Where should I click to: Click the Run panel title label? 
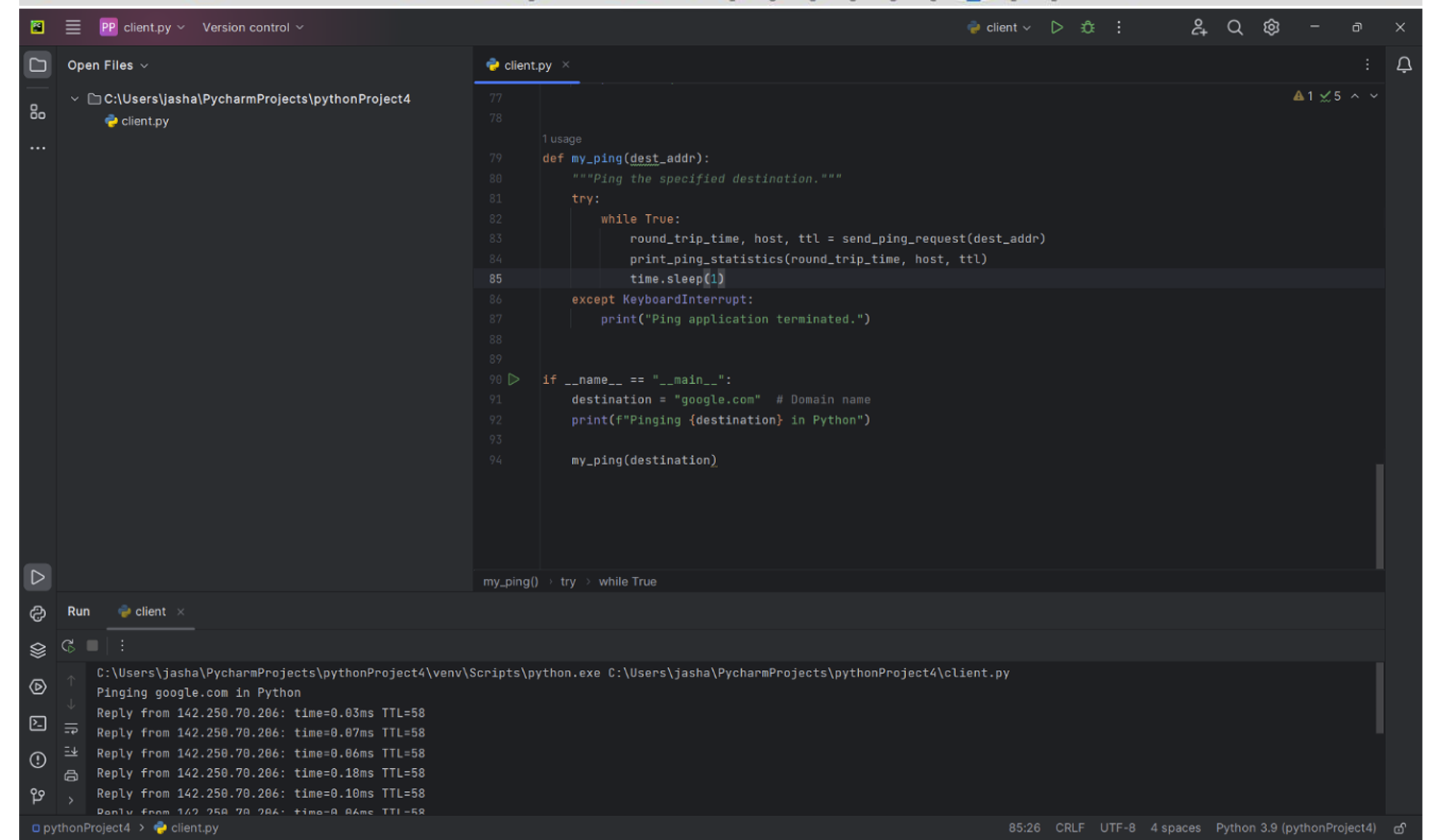79,612
